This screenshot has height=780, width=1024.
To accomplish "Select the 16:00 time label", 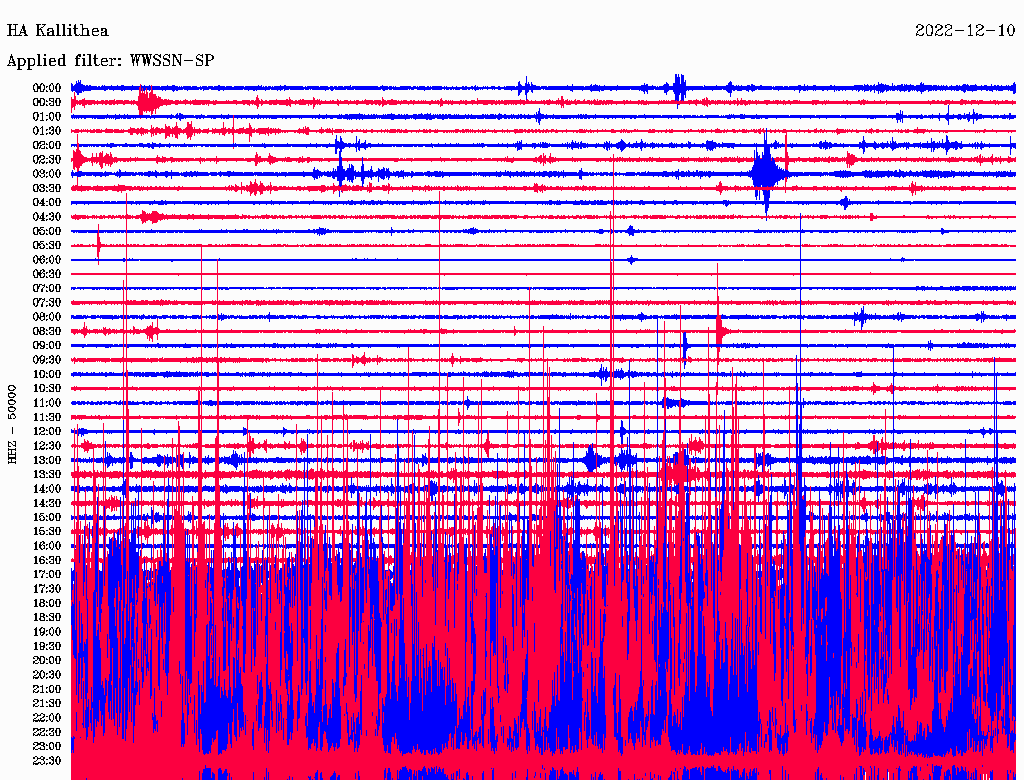I will [47, 546].
